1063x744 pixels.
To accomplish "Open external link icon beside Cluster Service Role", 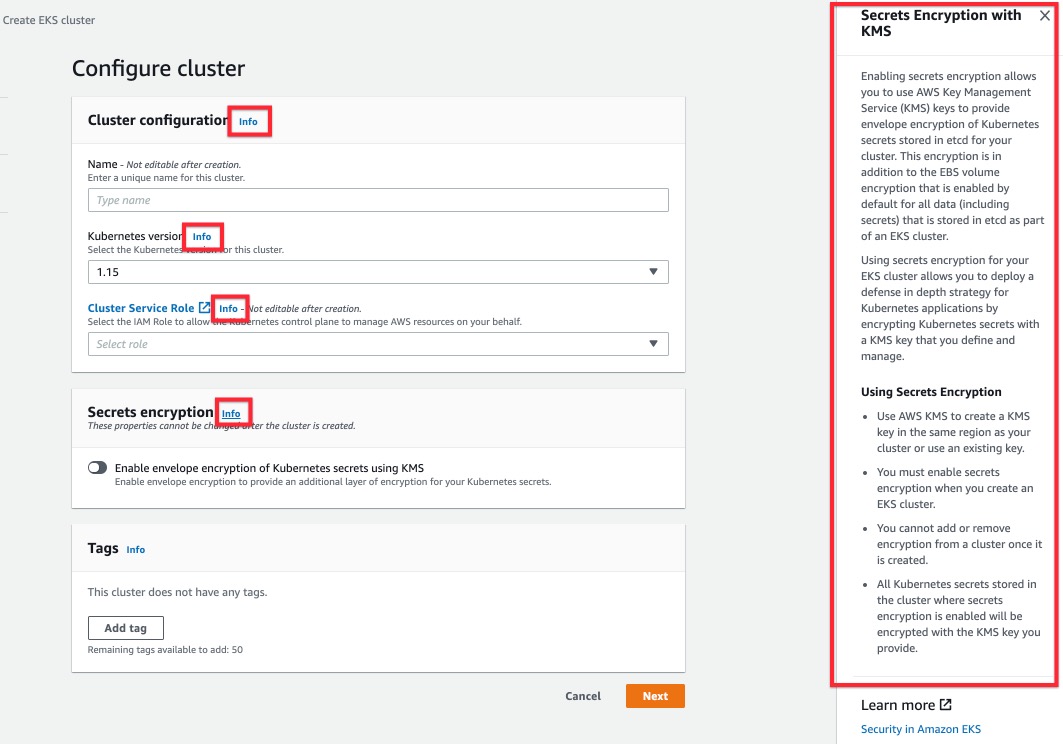I will click(x=204, y=307).
